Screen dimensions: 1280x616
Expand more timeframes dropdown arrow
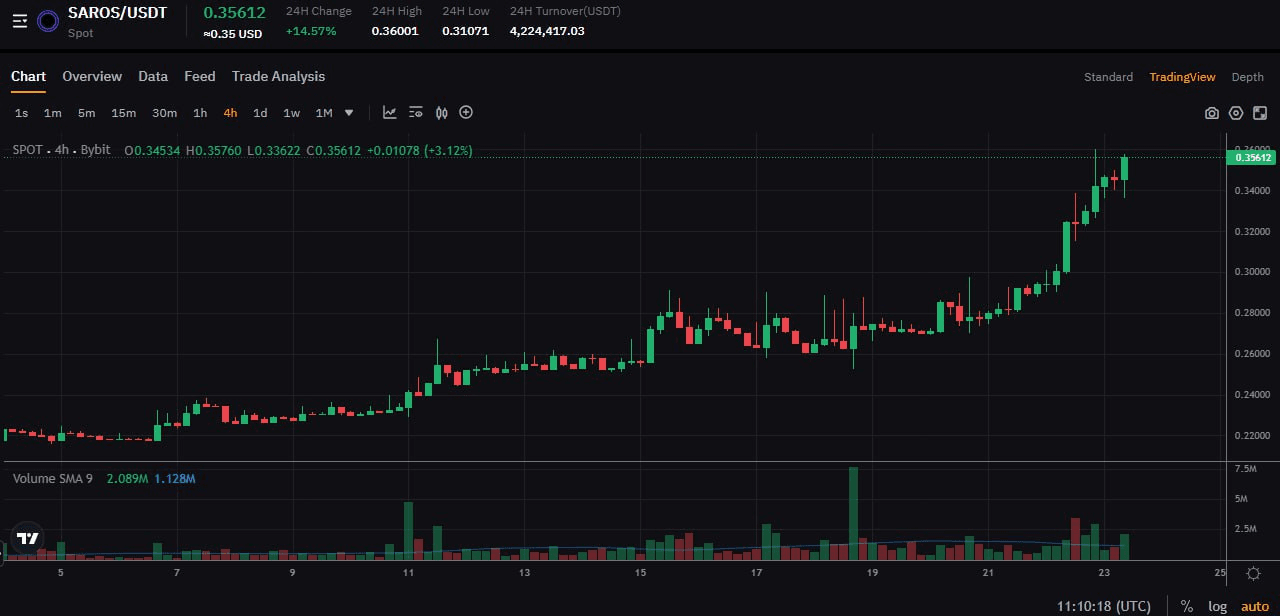(x=349, y=113)
